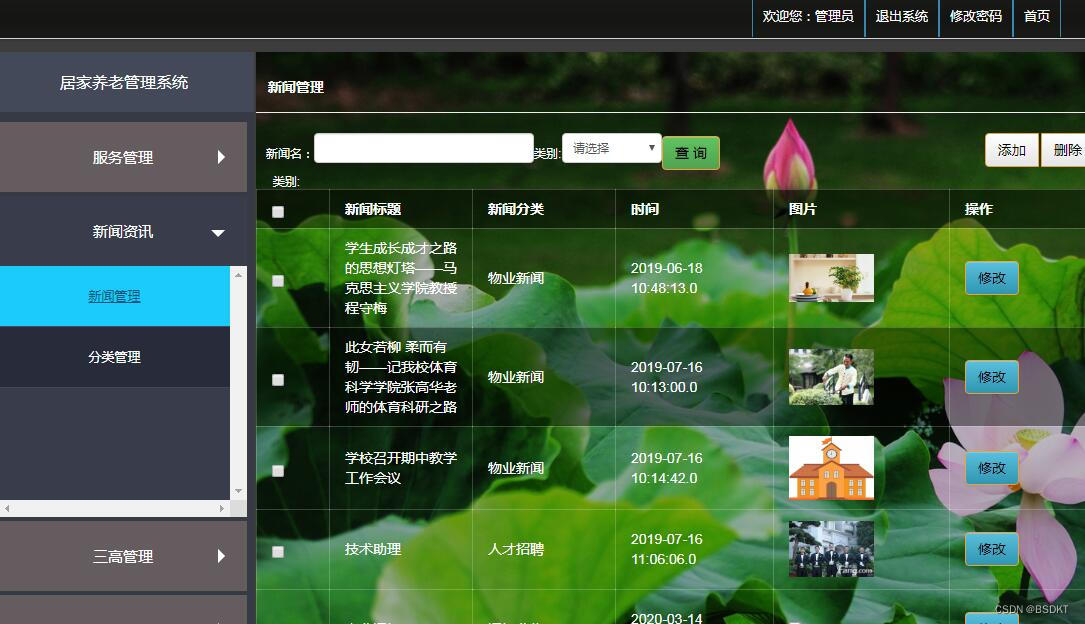Viewport: 1085px width, 624px height.
Task: Check the row for 此女若柳 柔而有韧 news
Action: (278, 380)
